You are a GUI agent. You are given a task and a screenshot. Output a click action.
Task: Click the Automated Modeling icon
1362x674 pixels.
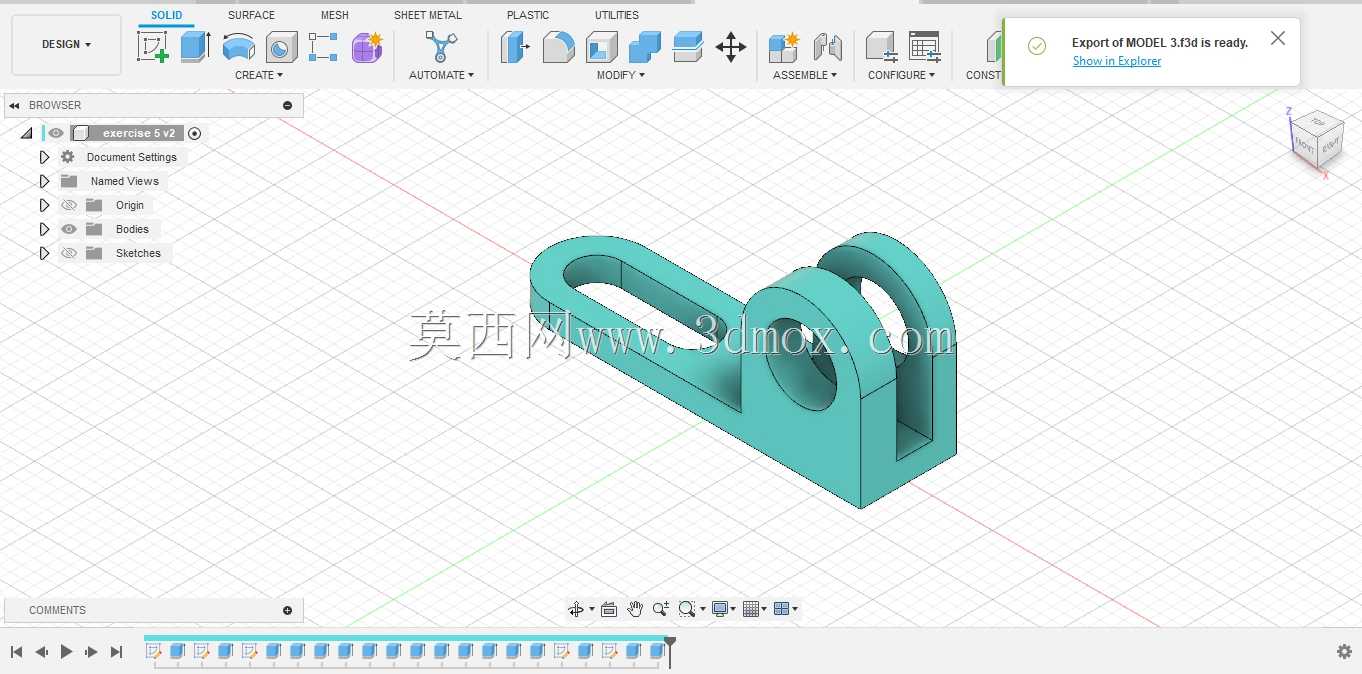(441, 47)
